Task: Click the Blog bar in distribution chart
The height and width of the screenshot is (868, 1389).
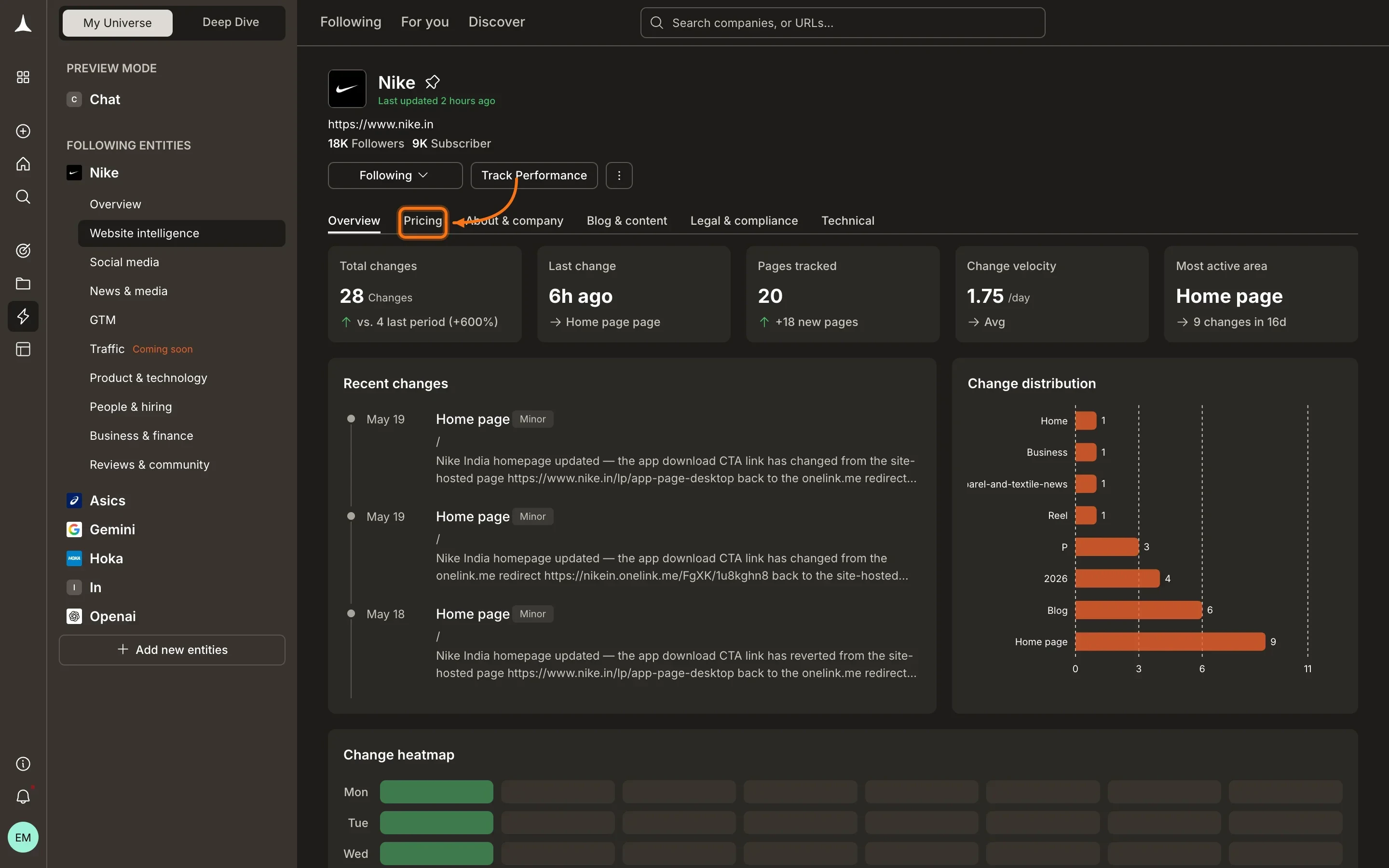Action: [x=1138, y=610]
